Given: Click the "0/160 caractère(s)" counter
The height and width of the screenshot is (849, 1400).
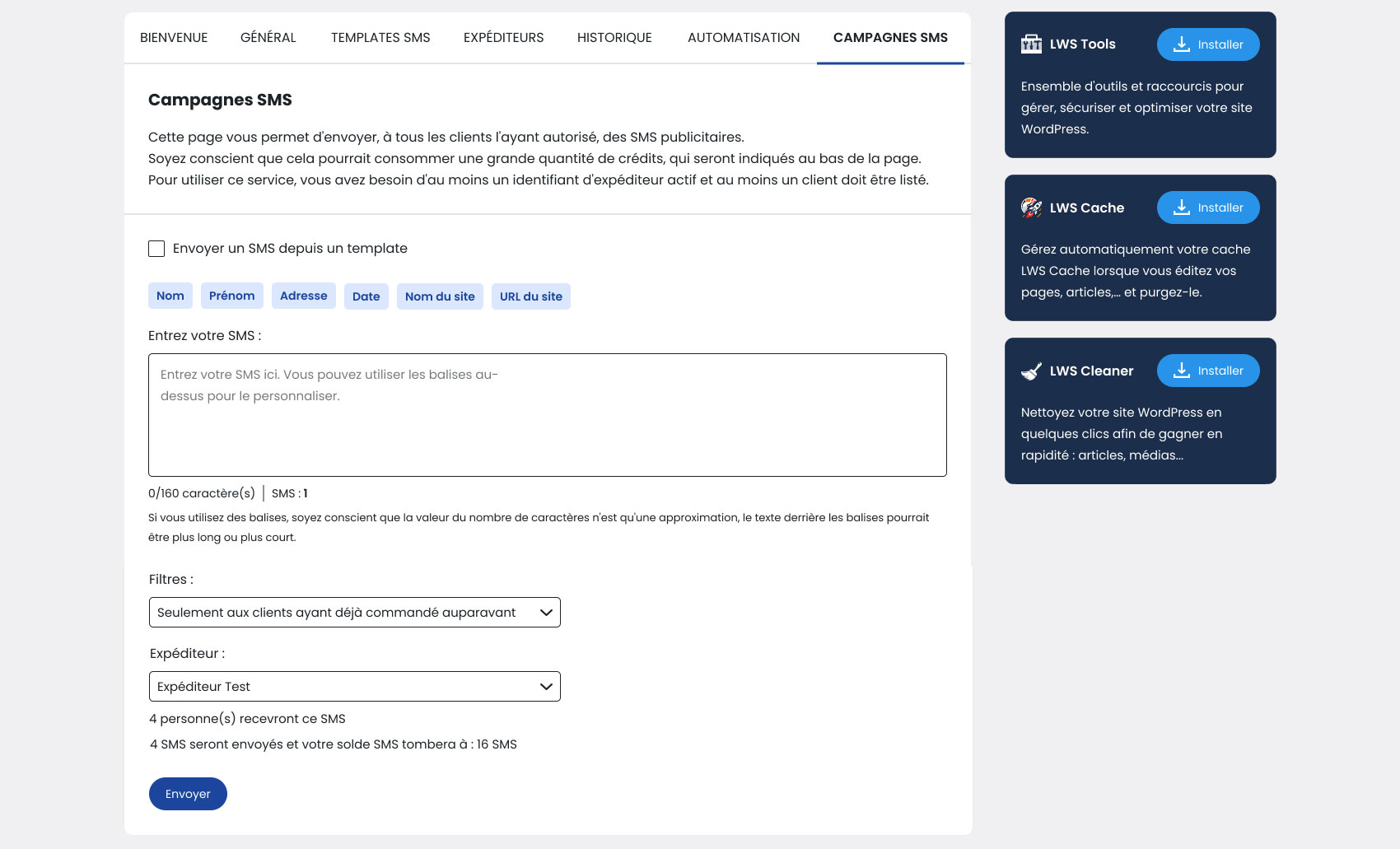Looking at the screenshot, I should (202, 493).
